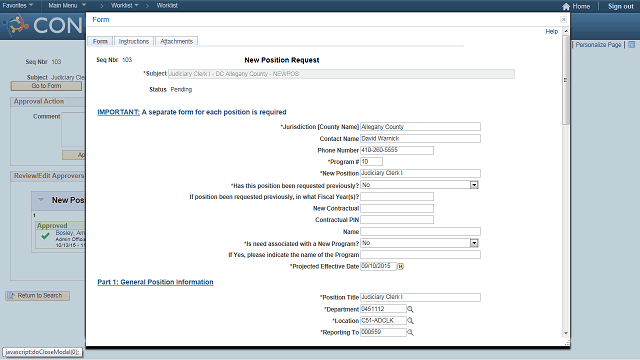The height and width of the screenshot is (360, 640).
Task: Open the Help link
Action: pyautogui.click(x=551, y=31)
